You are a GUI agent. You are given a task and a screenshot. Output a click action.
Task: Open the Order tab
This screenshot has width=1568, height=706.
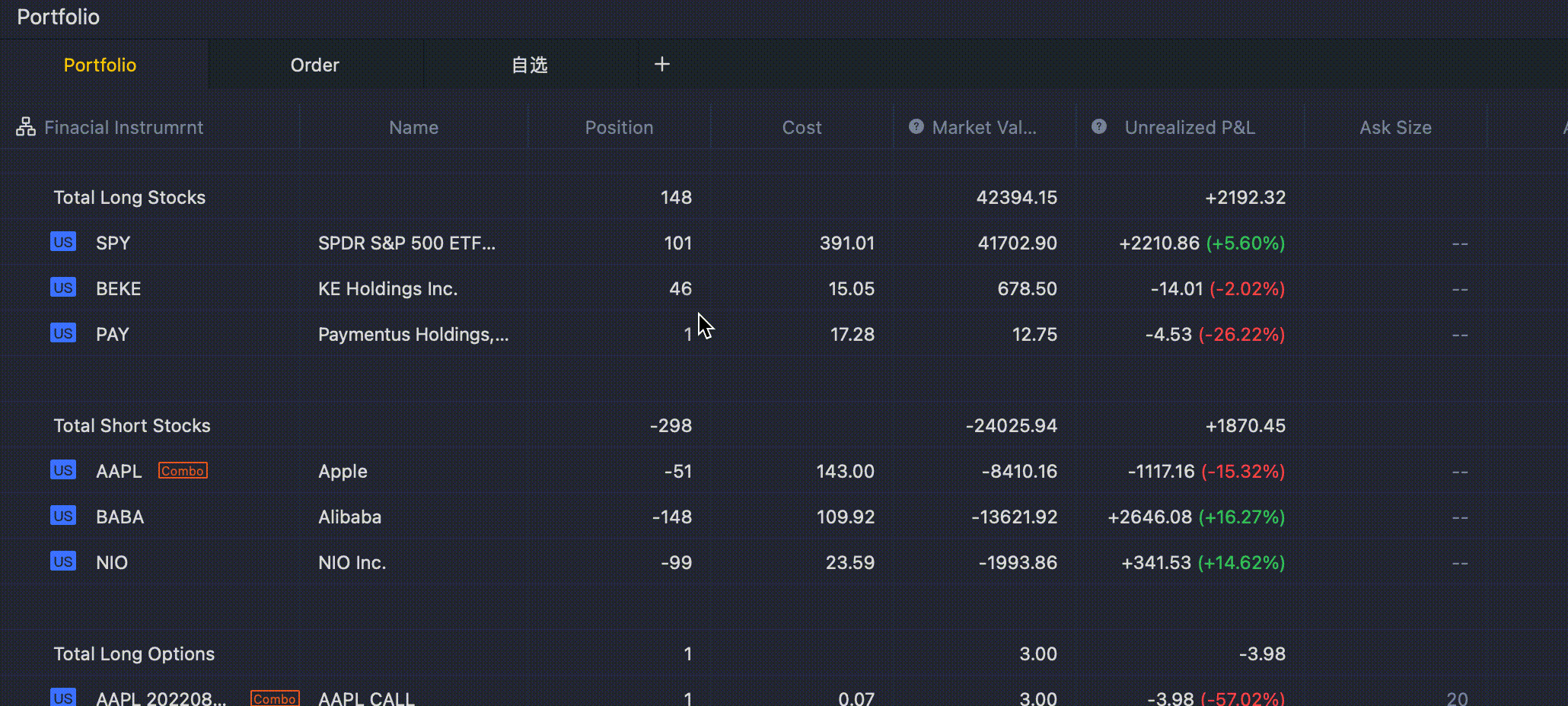(315, 65)
